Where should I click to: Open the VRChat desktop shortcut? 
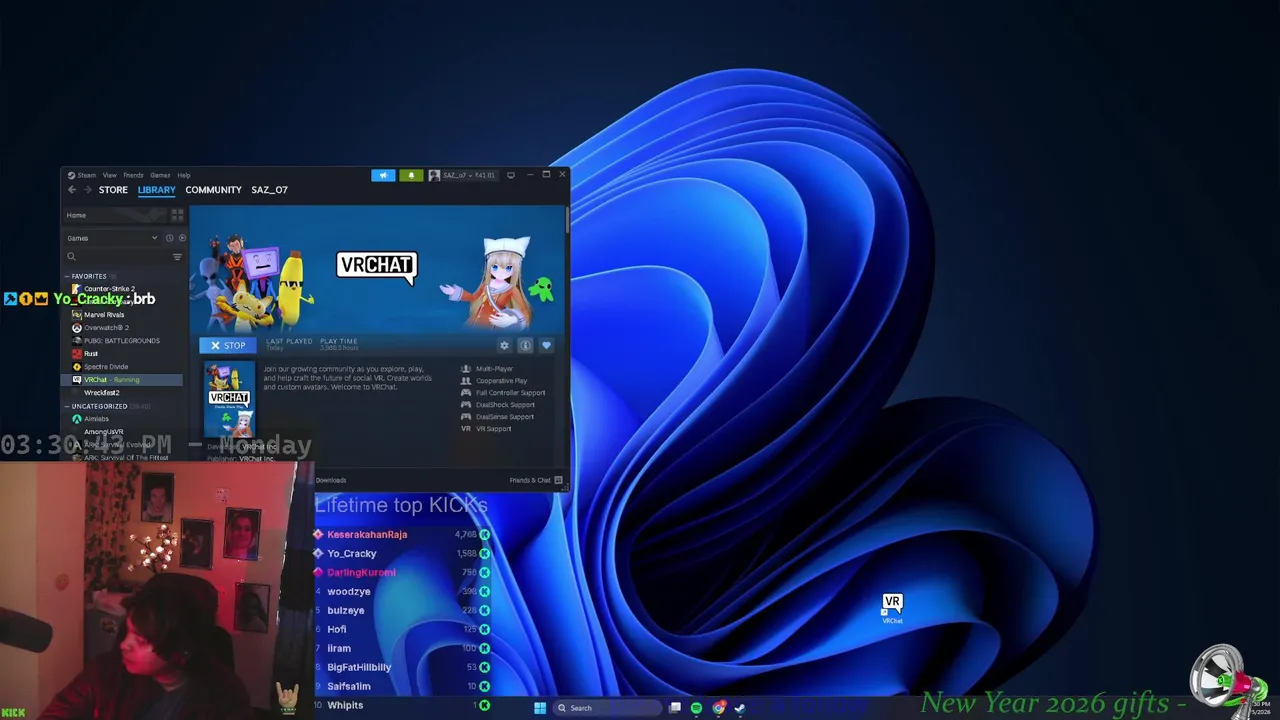(x=892, y=607)
